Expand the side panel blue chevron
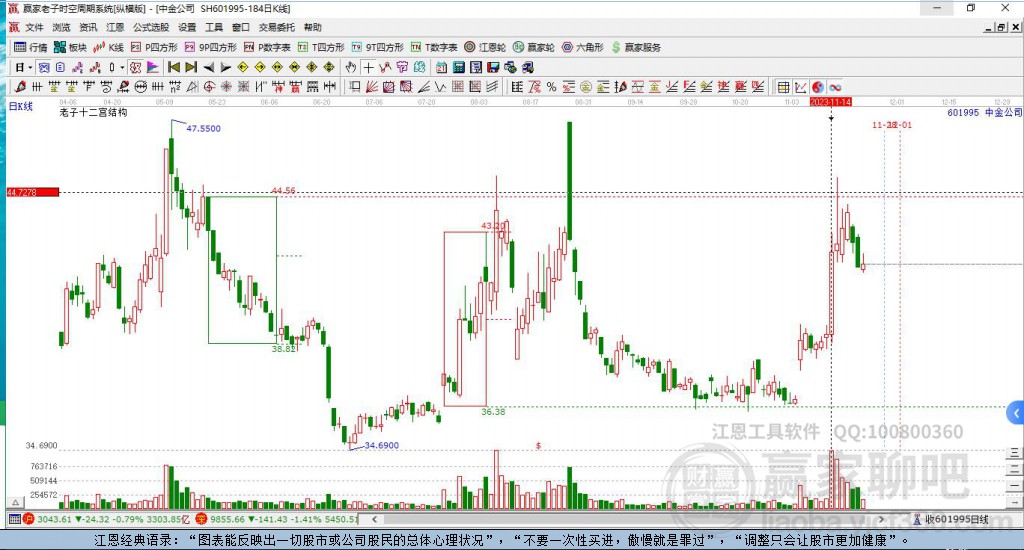The height and width of the screenshot is (550, 1024). tap(1016, 413)
